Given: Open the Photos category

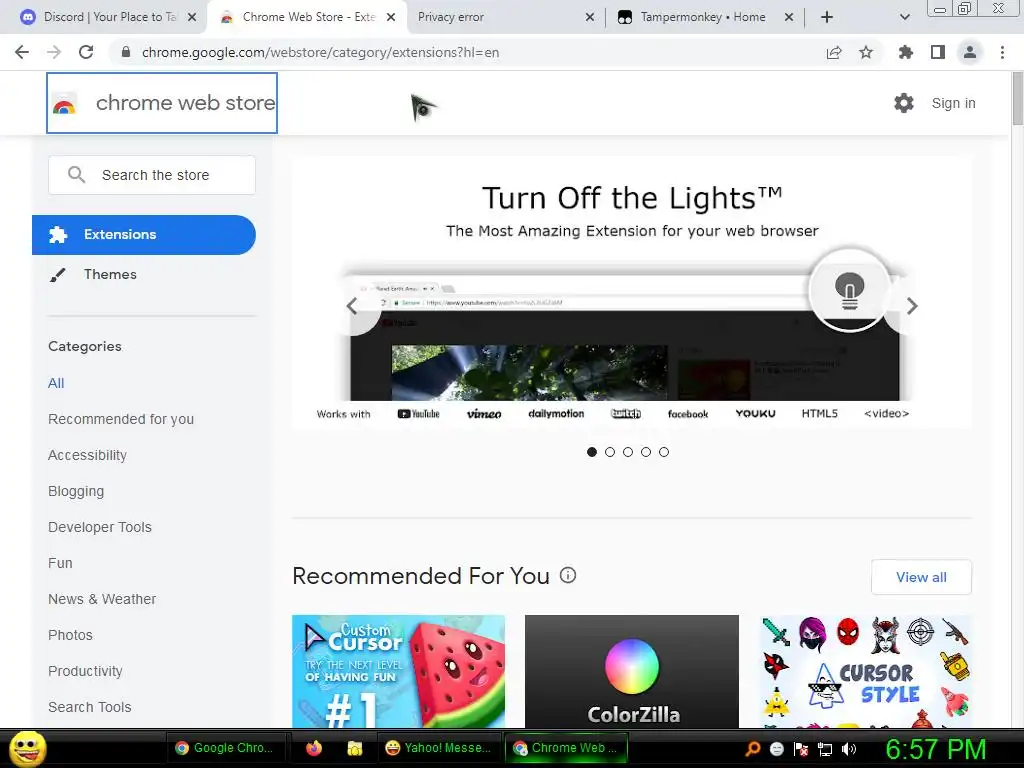Looking at the screenshot, I should [x=71, y=635].
